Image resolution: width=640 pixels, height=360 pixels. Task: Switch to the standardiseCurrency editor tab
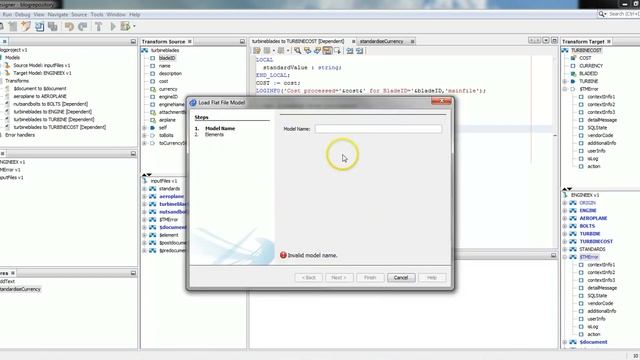pyautogui.click(x=382, y=42)
